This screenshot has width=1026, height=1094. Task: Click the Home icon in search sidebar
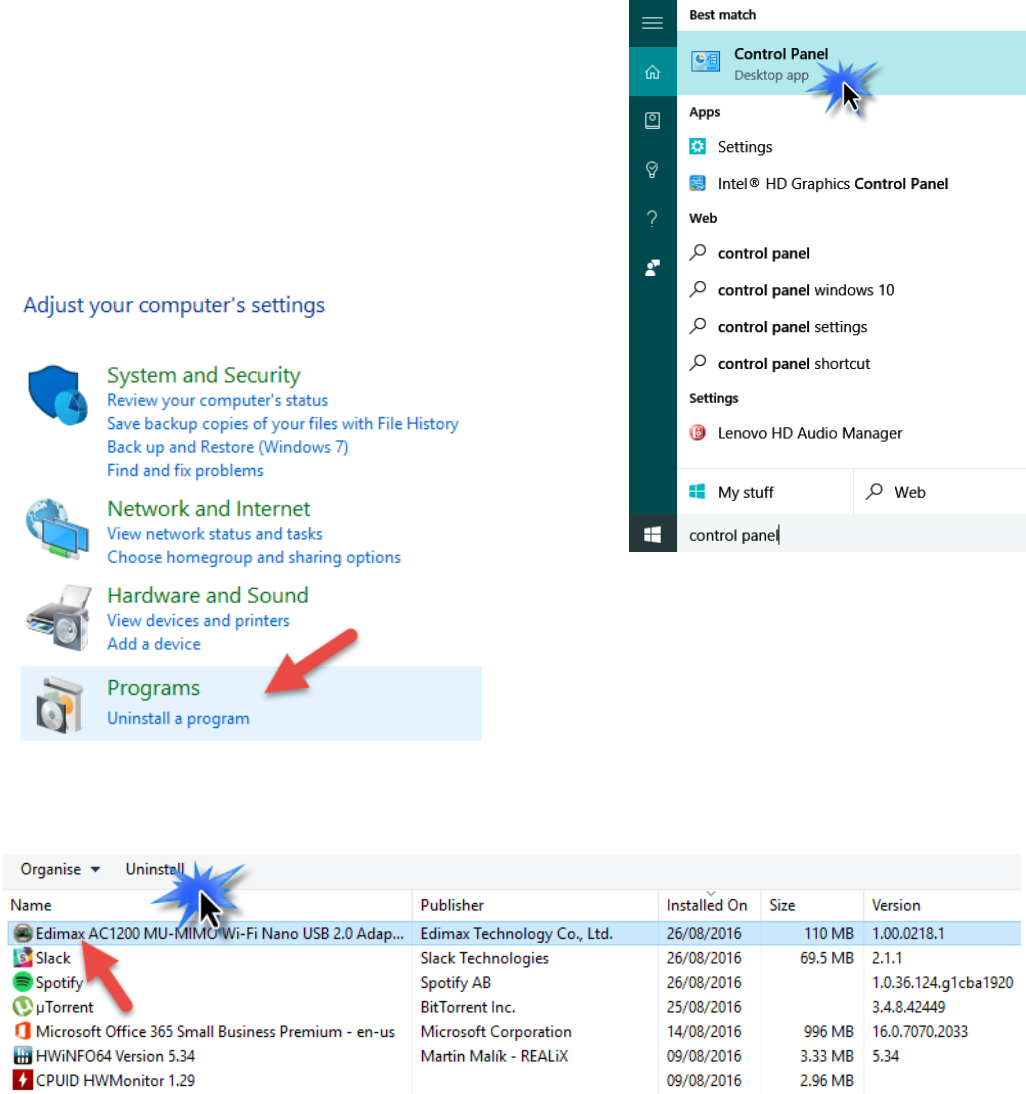(652, 72)
